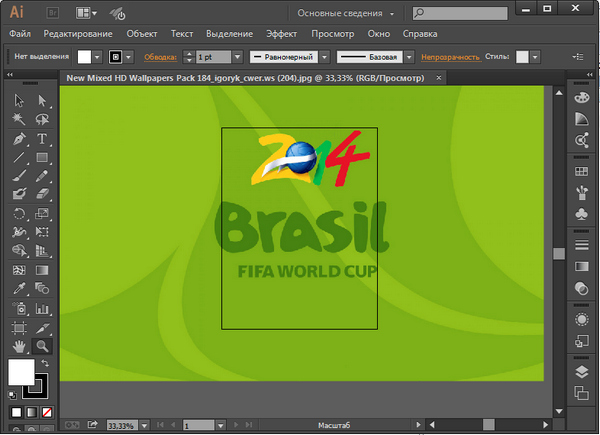Select the Zoom tool
Viewport: 600px width, 435px height.
point(42,346)
